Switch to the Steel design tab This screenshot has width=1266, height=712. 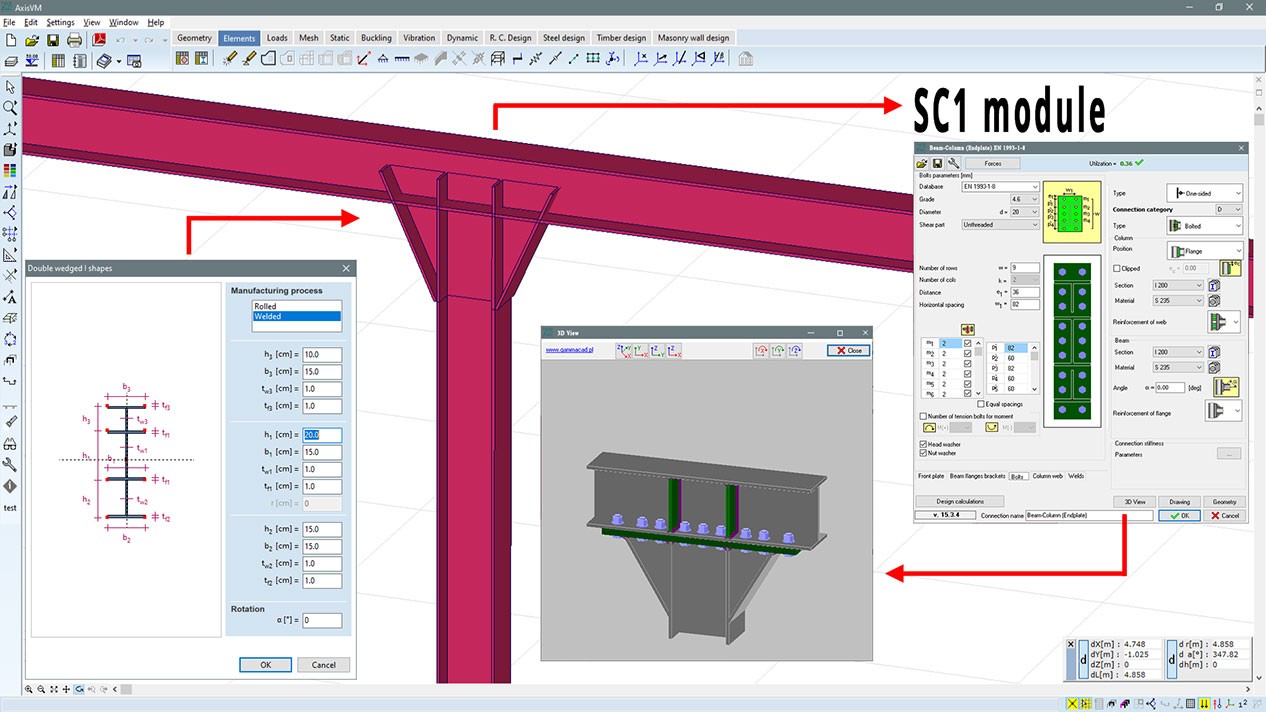pos(564,38)
